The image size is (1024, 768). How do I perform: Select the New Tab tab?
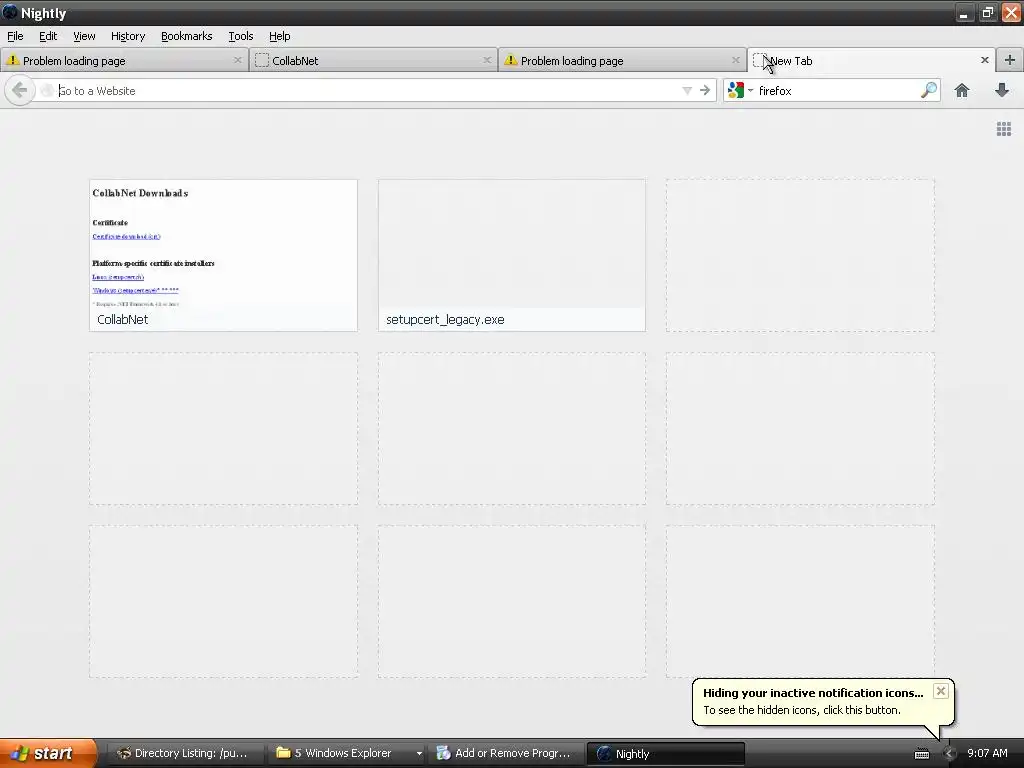[x=871, y=60]
